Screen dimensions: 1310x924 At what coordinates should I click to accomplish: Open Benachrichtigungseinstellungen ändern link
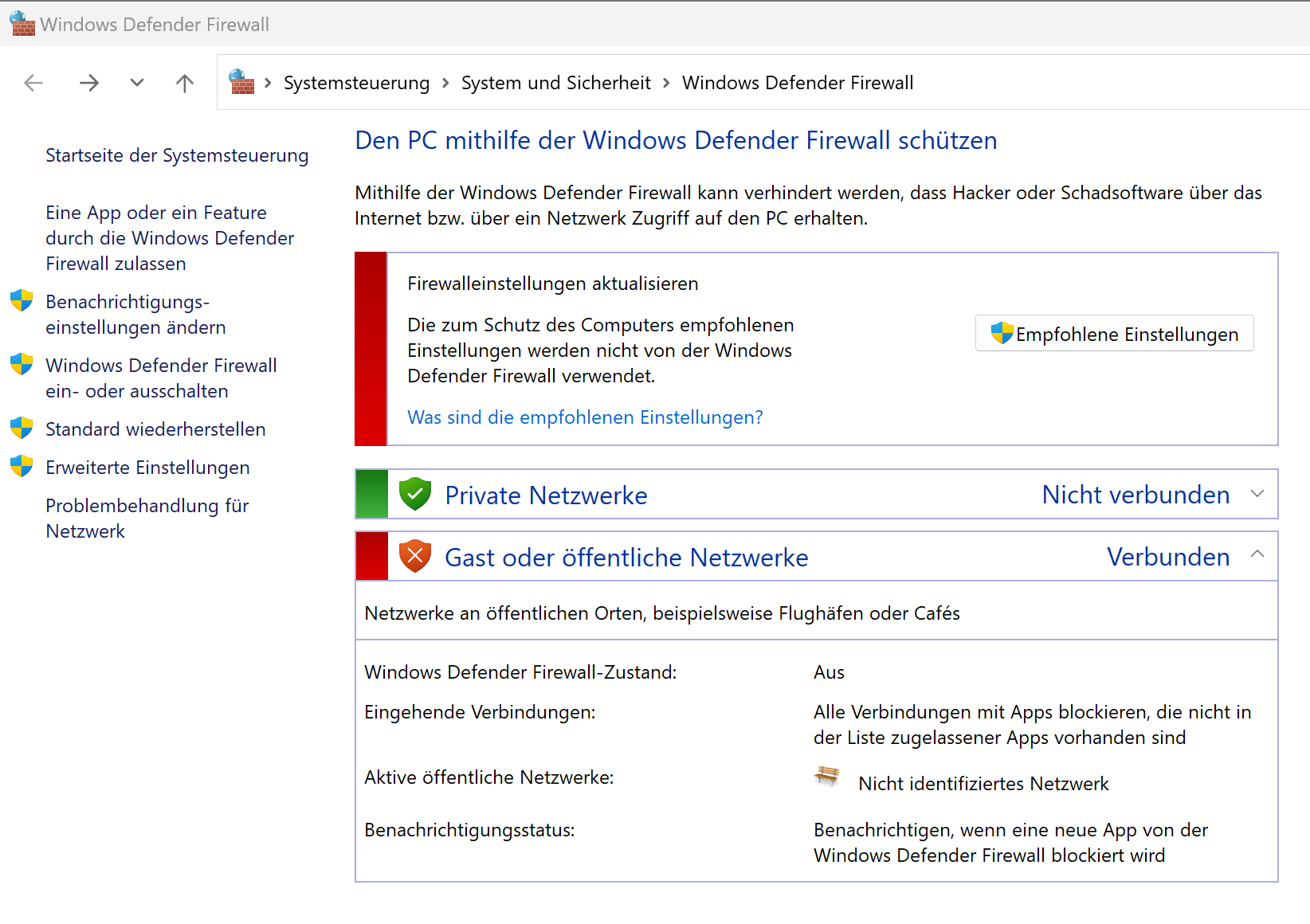(x=135, y=315)
